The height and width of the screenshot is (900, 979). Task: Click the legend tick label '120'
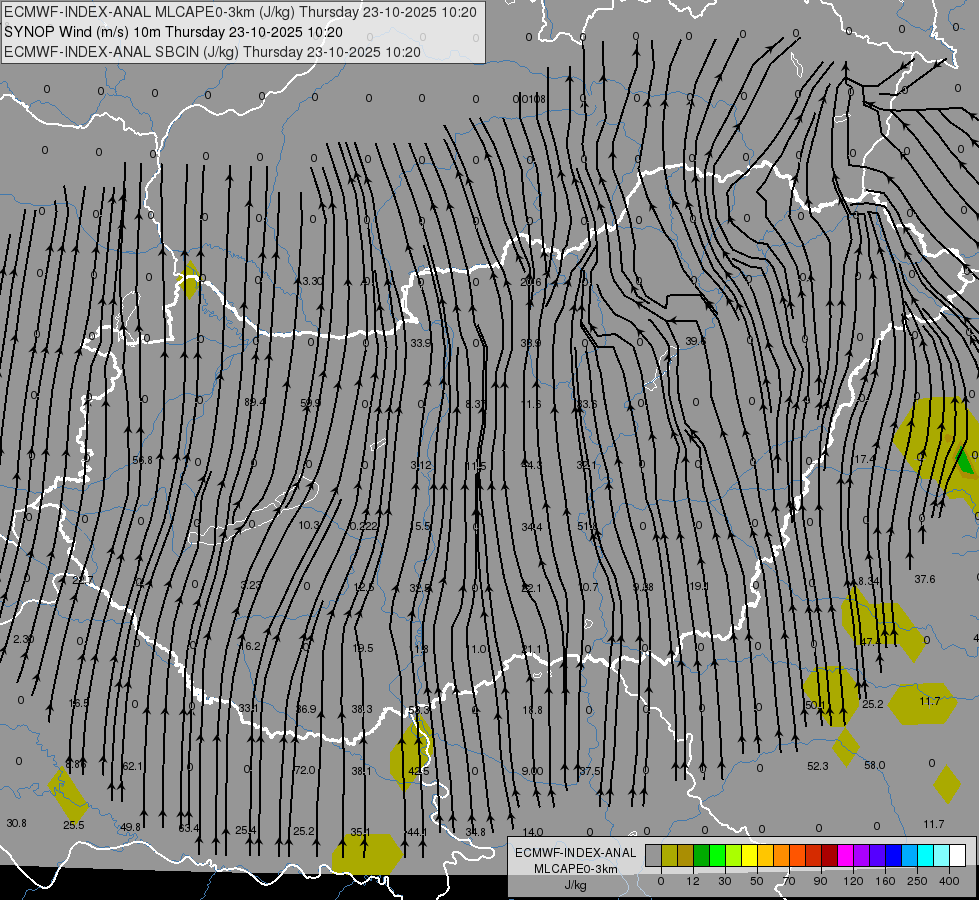(854, 881)
